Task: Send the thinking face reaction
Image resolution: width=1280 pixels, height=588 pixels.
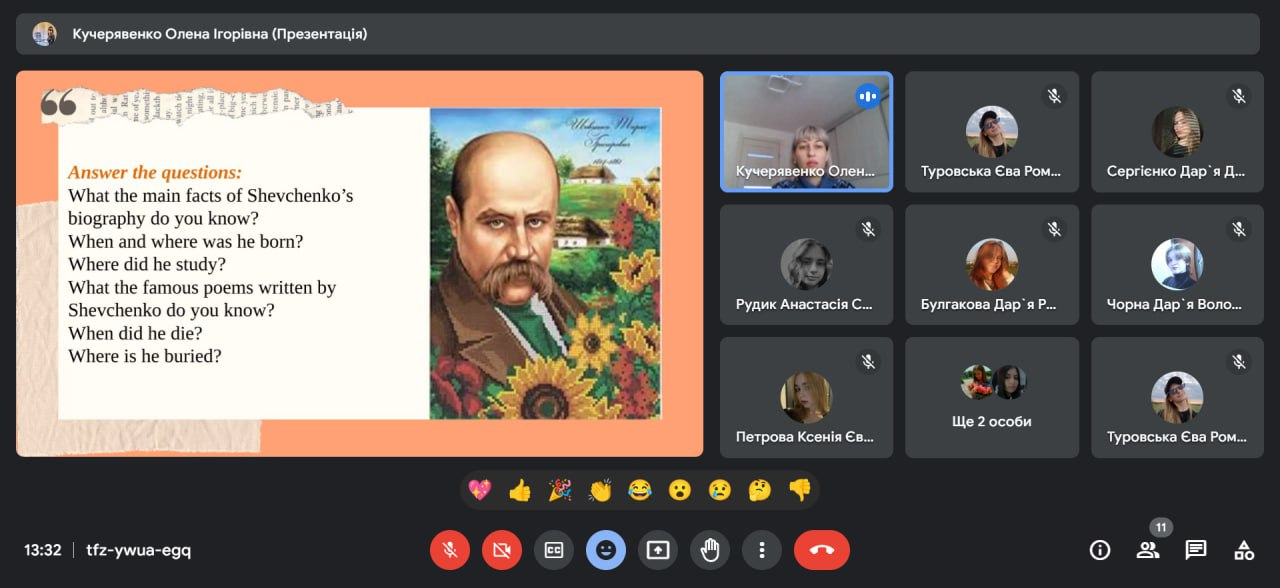Action: tap(760, 490)
